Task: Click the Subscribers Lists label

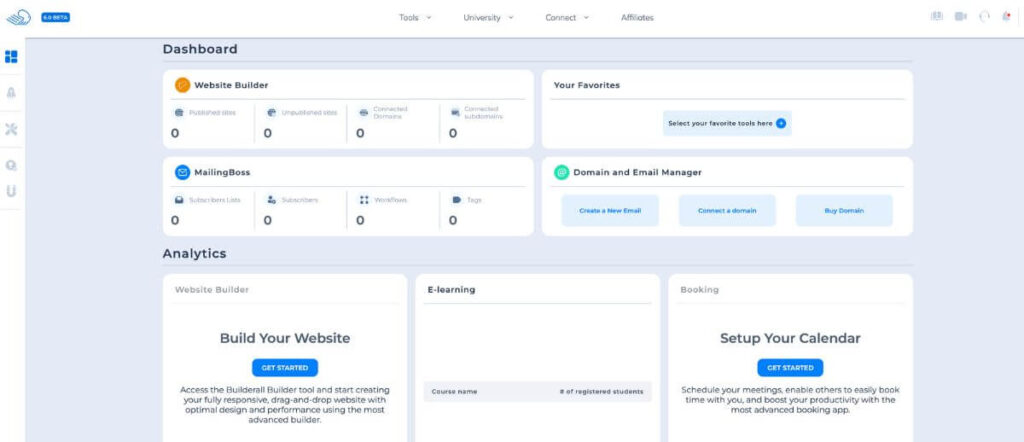Action: pyautogui.click(x=215, y=200)
